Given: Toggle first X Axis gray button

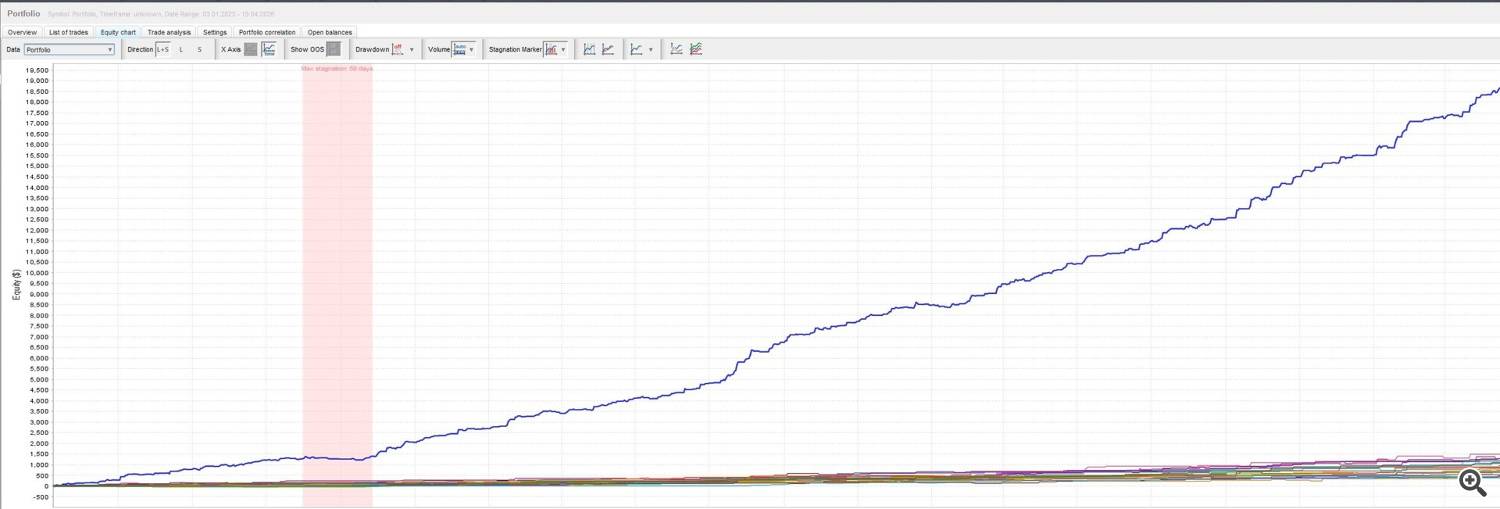Looking at the screenshot, I should tap(251, 49).
